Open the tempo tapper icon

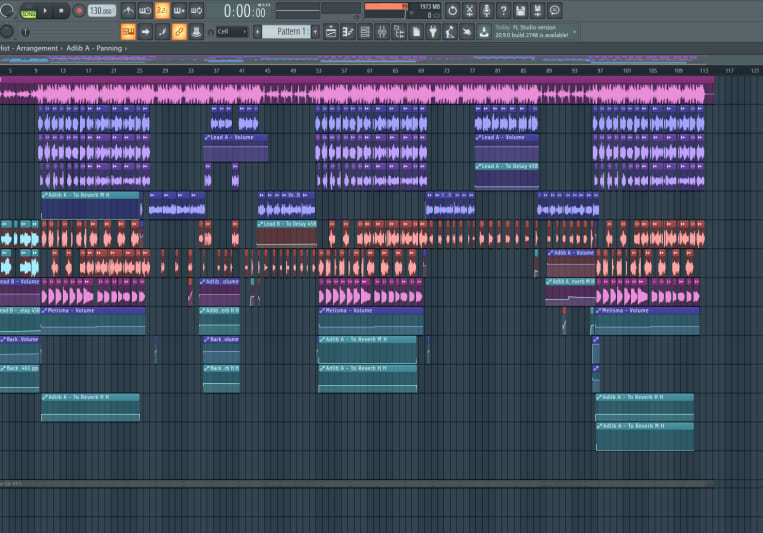tap(450, 32)
